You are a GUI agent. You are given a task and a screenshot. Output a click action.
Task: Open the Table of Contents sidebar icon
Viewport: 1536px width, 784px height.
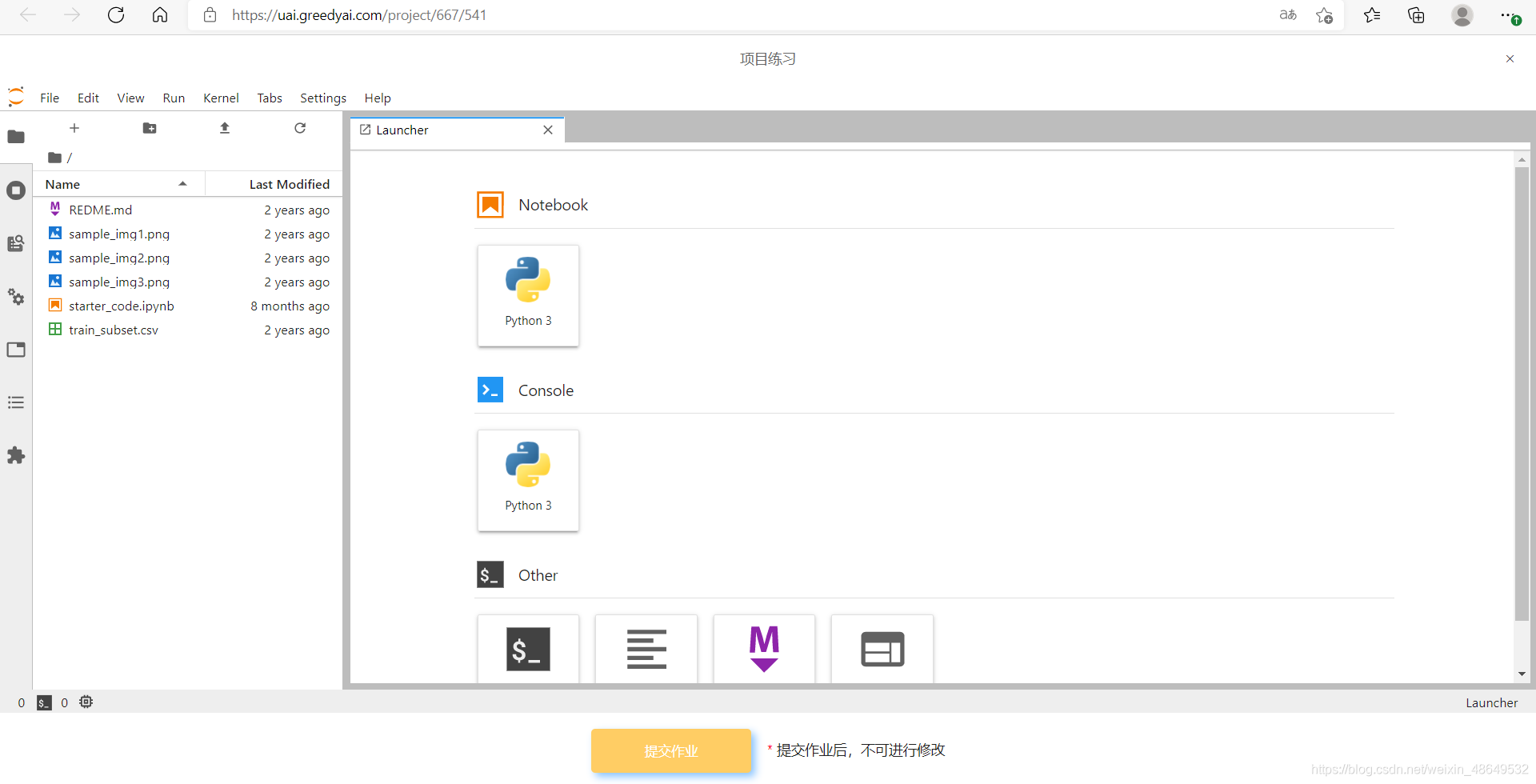16,402
